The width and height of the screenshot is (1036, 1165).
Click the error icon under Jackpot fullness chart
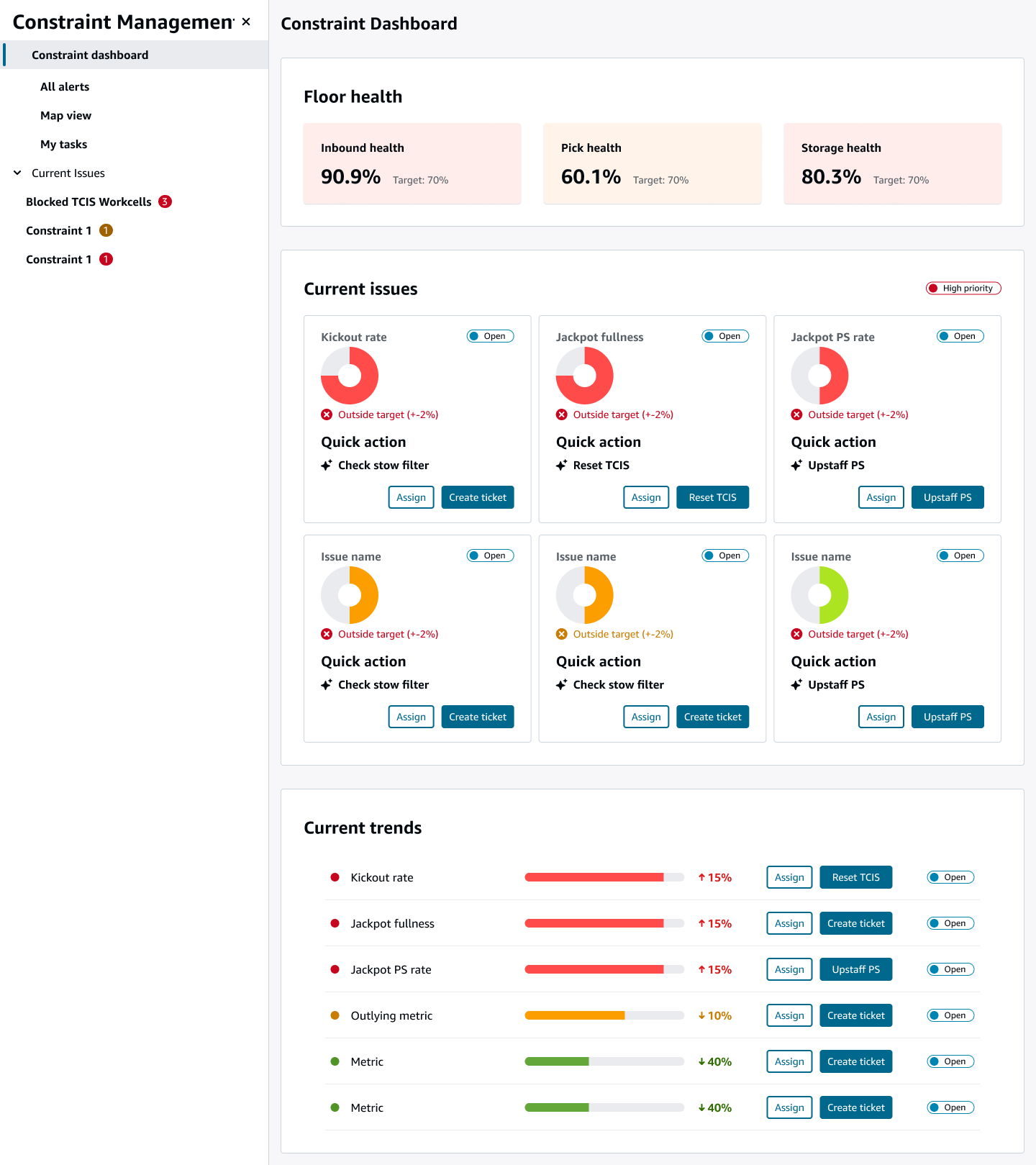click(562, 414)
